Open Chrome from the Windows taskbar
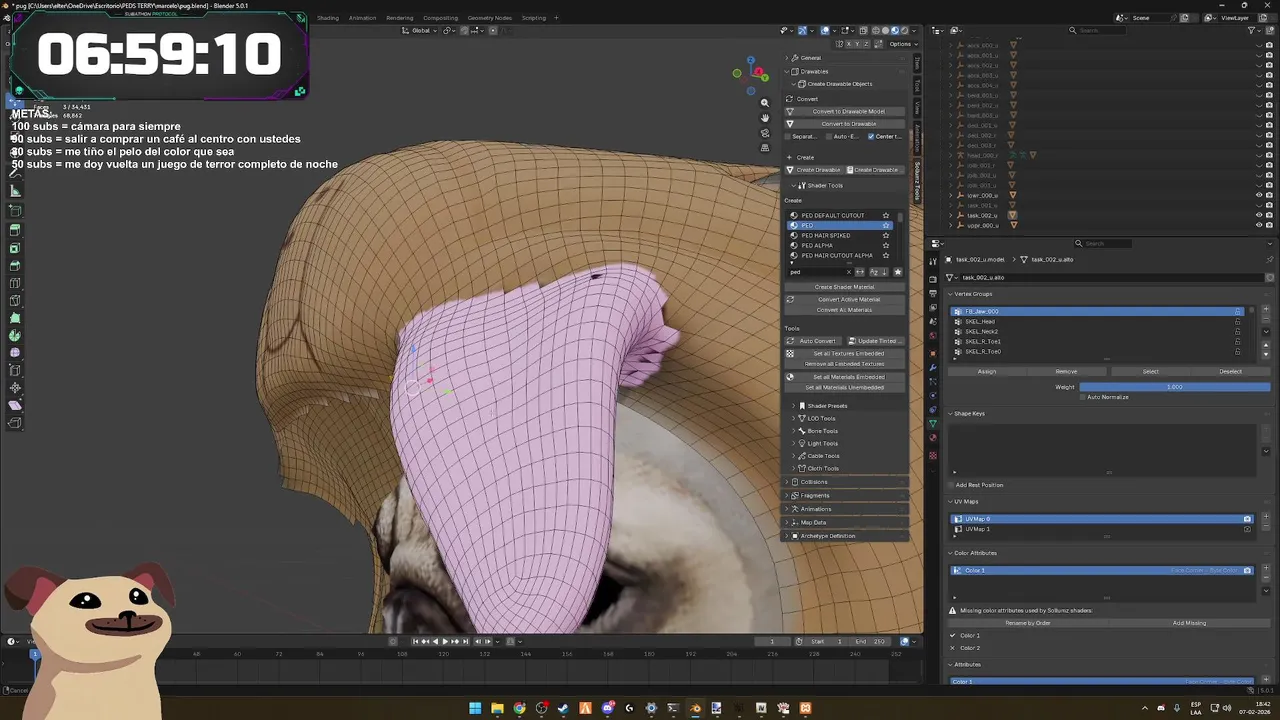 [519, 708]
